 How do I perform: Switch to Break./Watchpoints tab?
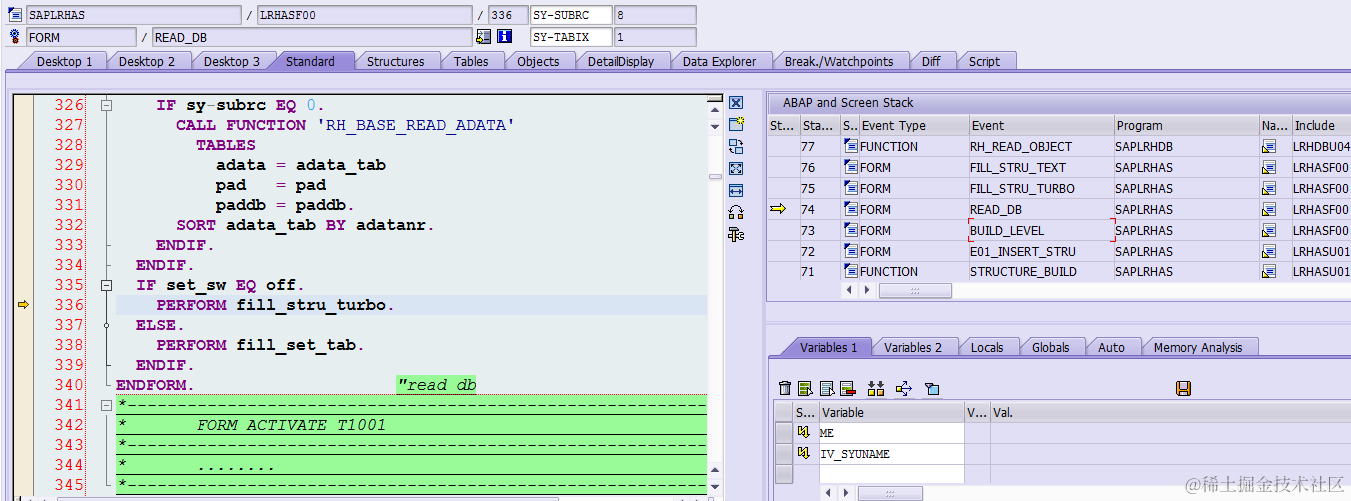point(838,62)
